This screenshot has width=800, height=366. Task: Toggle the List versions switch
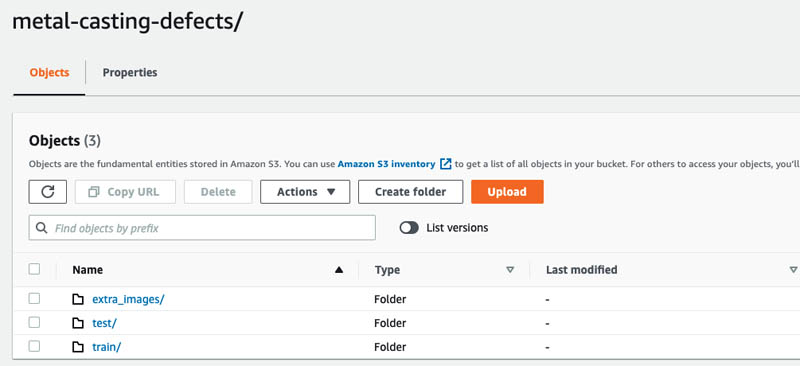click(409, 228)
